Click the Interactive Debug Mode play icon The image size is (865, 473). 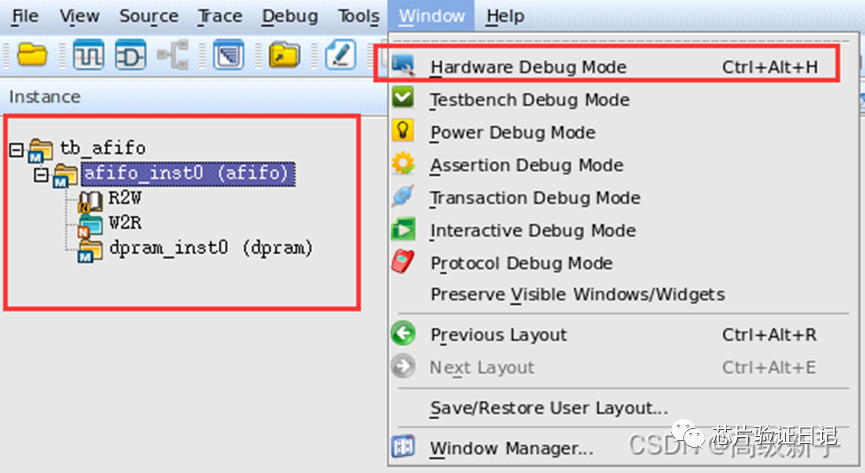coord(403,229)
